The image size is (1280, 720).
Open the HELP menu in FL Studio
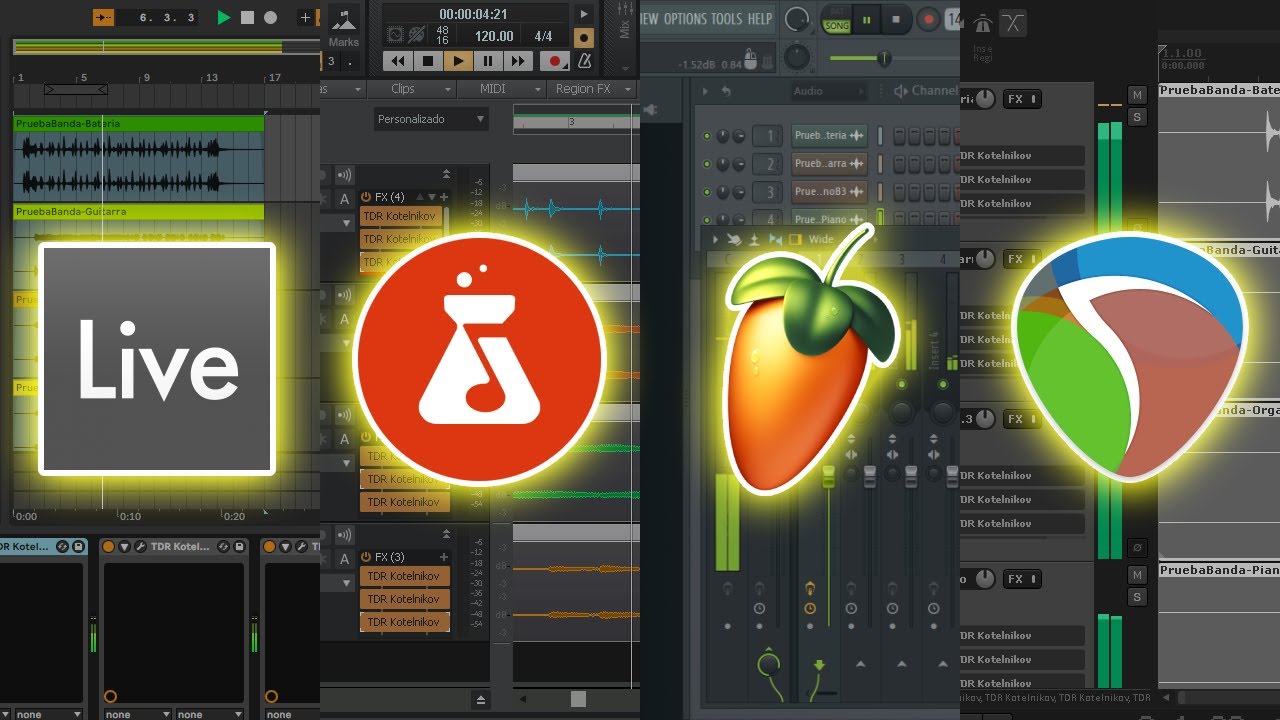click(x=760, y=19)
